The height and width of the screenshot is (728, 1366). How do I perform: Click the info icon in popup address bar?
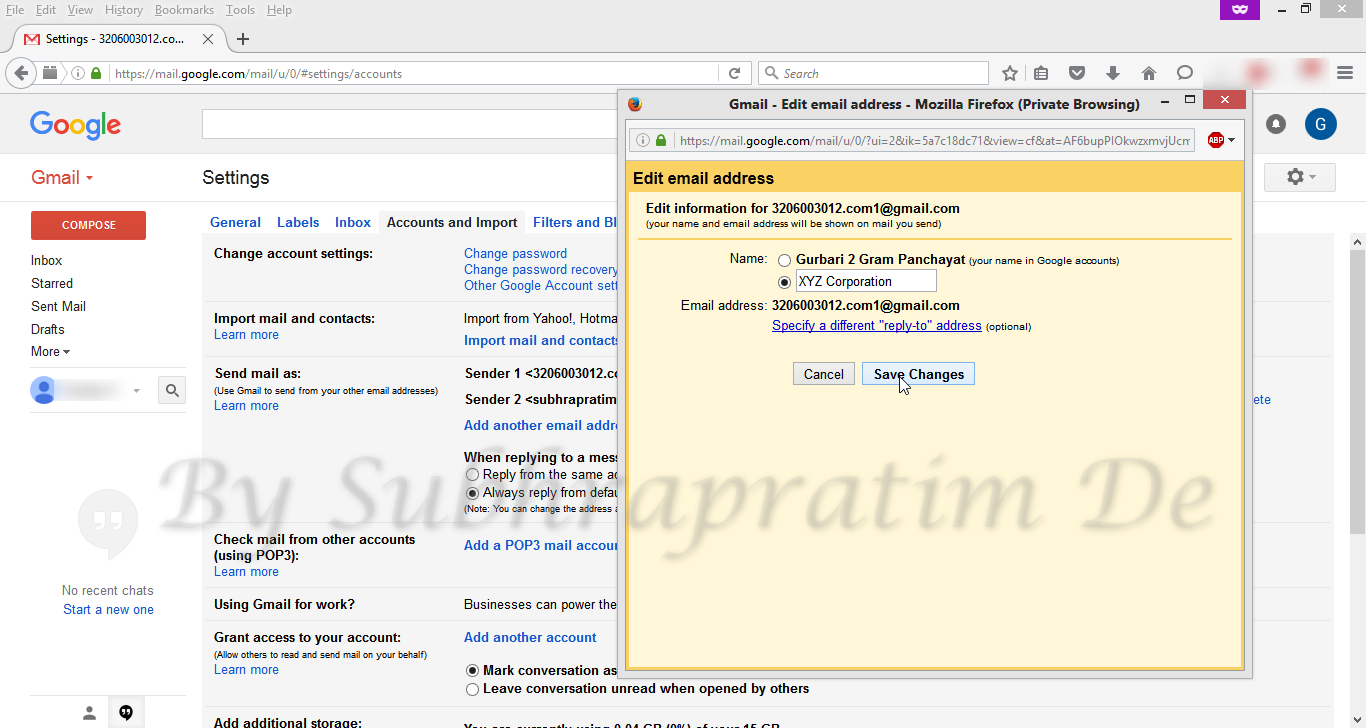[x=643, y=141]
